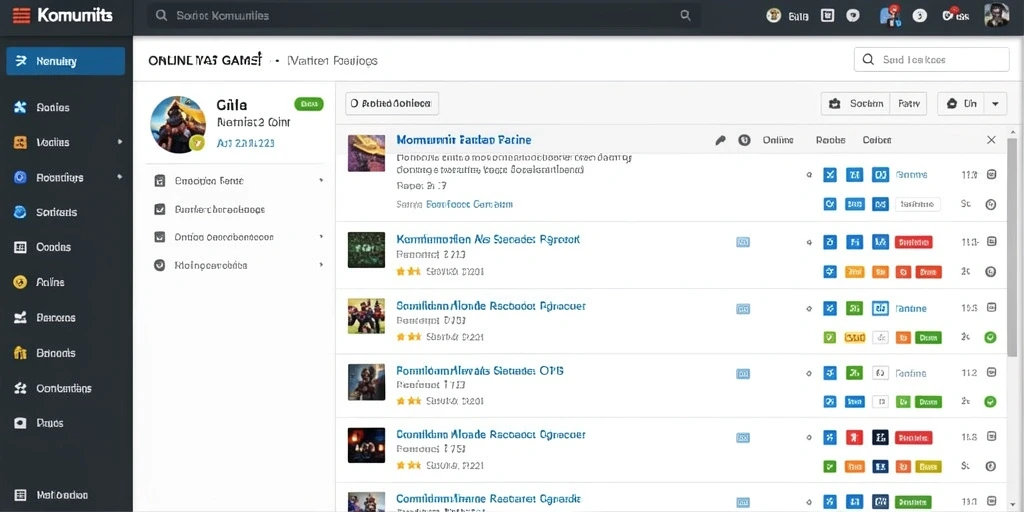1024x512 pixels.
Task: Focus the Sond search box below top bar
Action: click(x=931, y=59)
